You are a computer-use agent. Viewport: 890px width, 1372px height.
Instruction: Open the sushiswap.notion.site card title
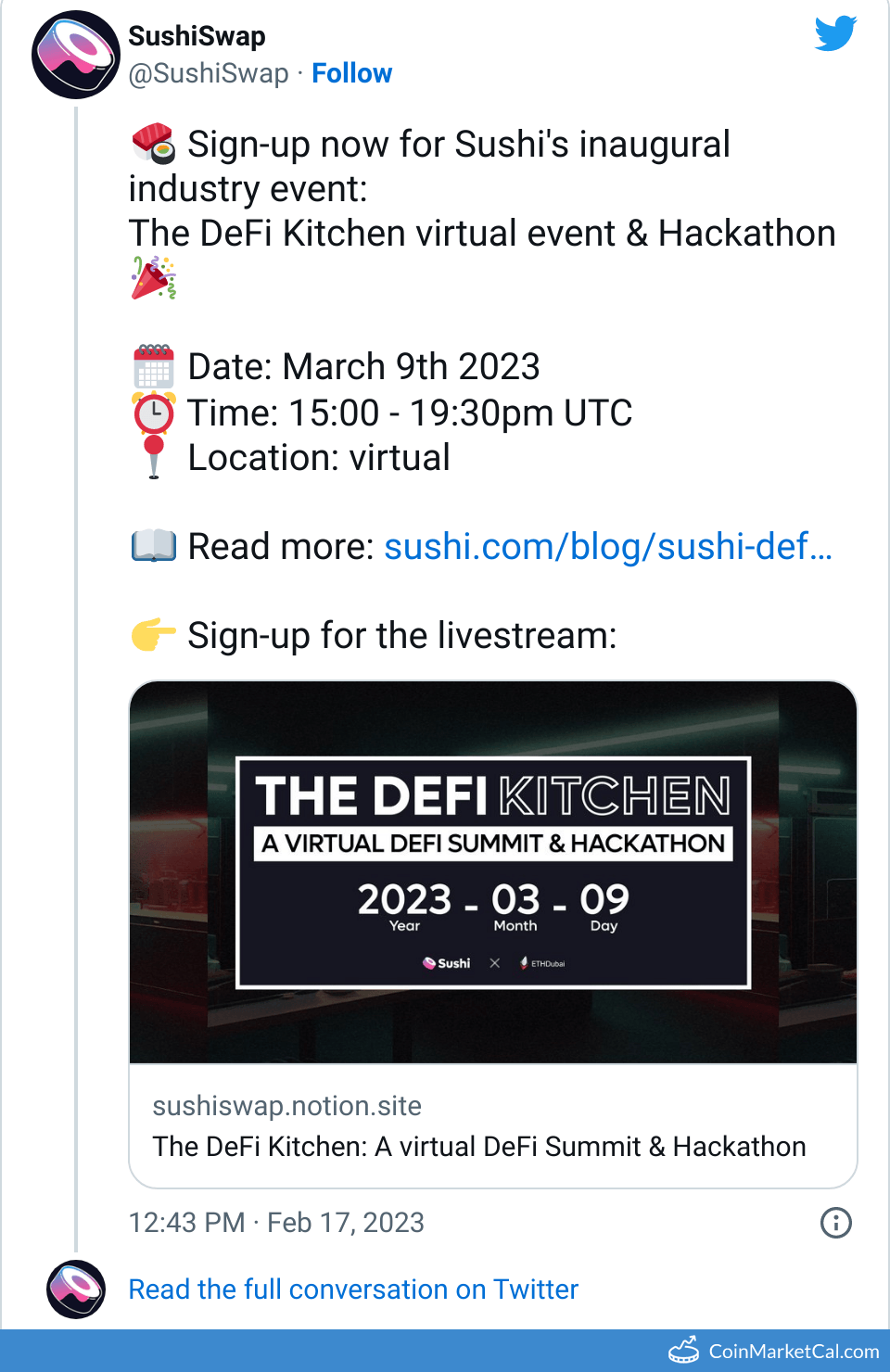(479, 1147)
